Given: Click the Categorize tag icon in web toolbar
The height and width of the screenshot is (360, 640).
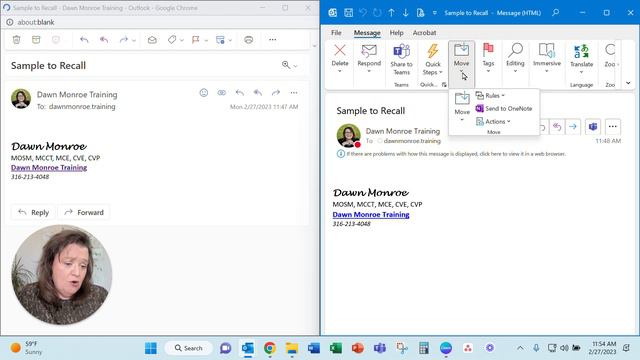Looking at the screenshot, I should click(172, 40).
